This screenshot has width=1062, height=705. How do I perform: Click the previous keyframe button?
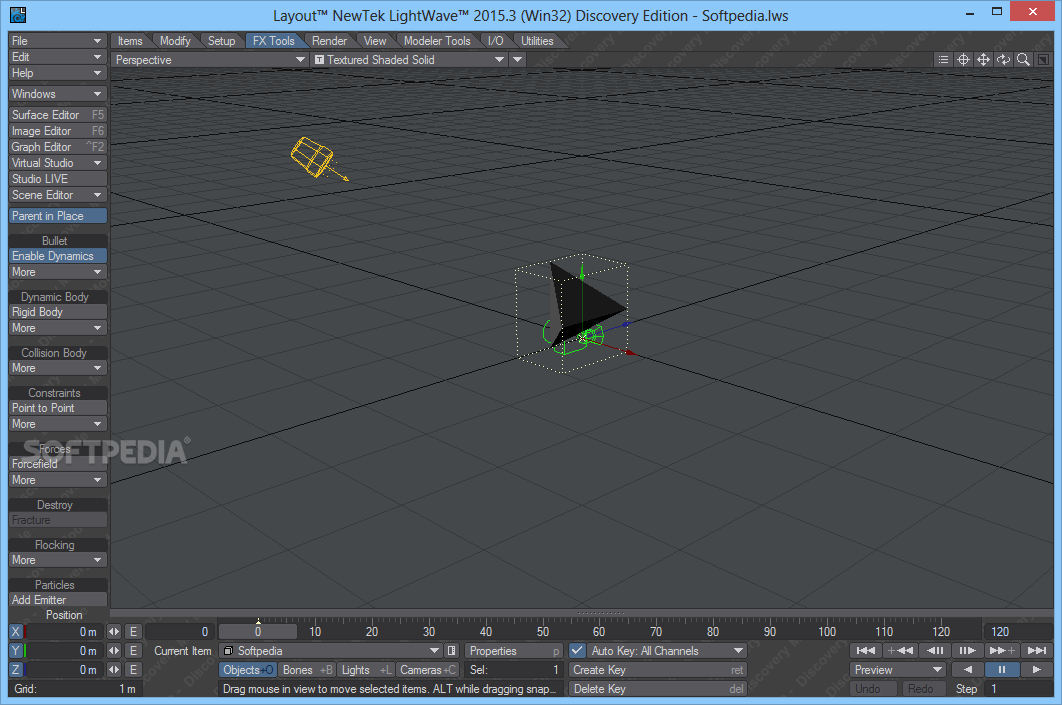coord(900,650)
